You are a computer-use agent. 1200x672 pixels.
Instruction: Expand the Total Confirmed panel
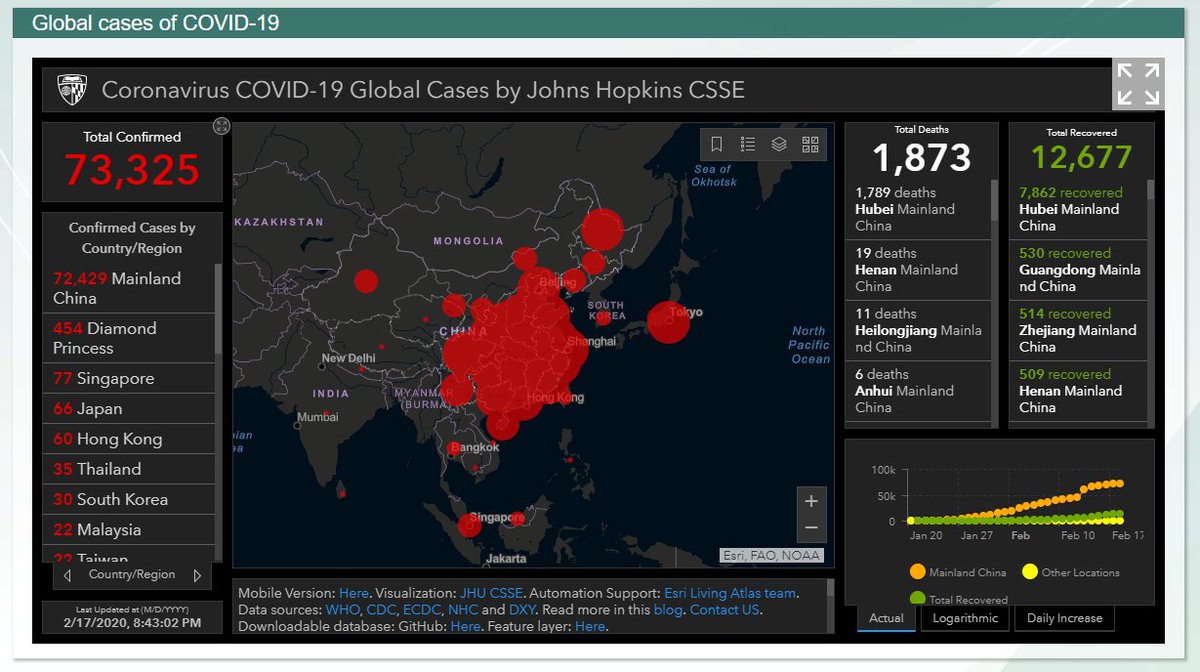(x=222, y=126)
